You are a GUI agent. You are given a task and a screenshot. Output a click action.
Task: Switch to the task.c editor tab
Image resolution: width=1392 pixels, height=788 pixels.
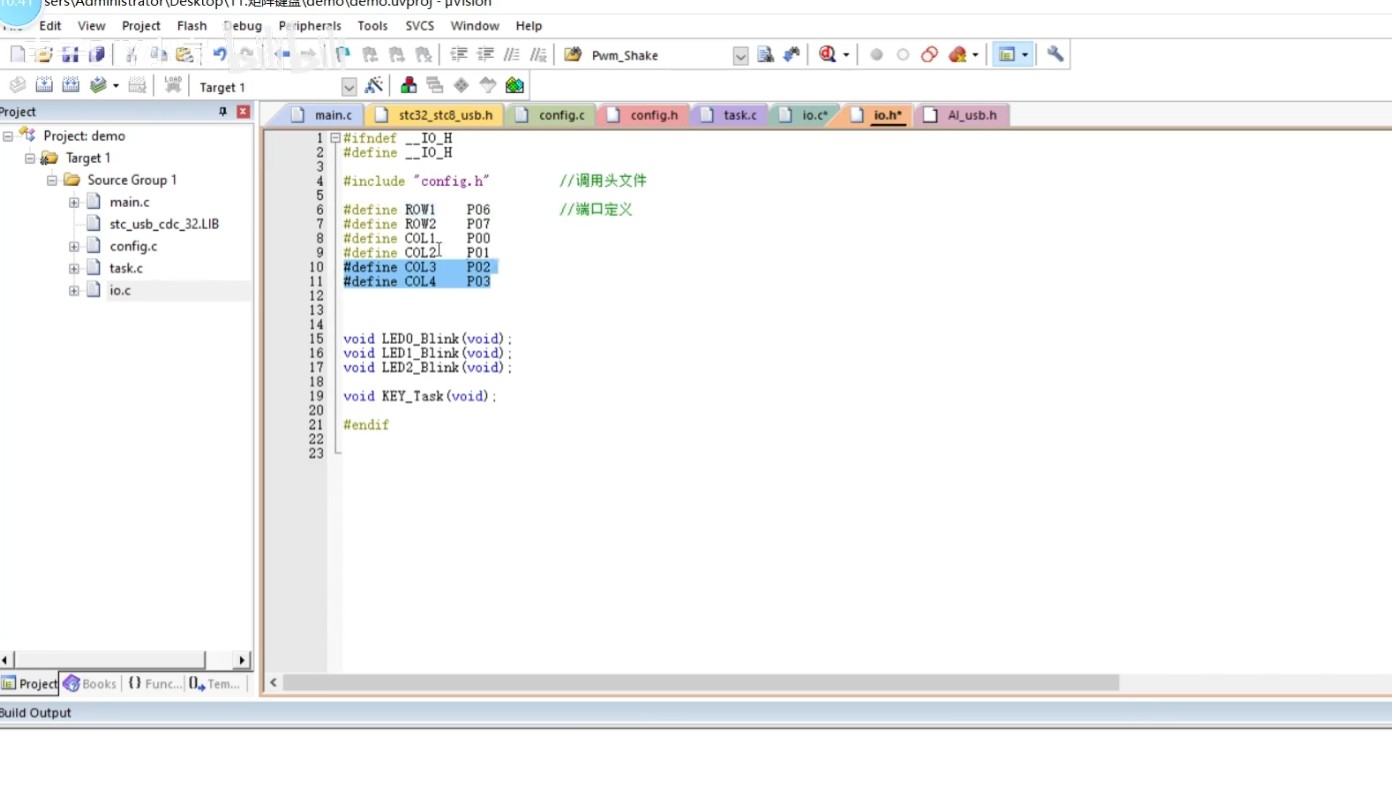tap(739, 115)
